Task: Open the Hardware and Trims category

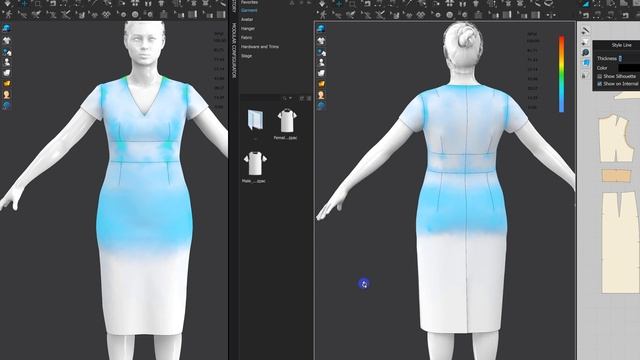Action: click(x=260, y=47)
